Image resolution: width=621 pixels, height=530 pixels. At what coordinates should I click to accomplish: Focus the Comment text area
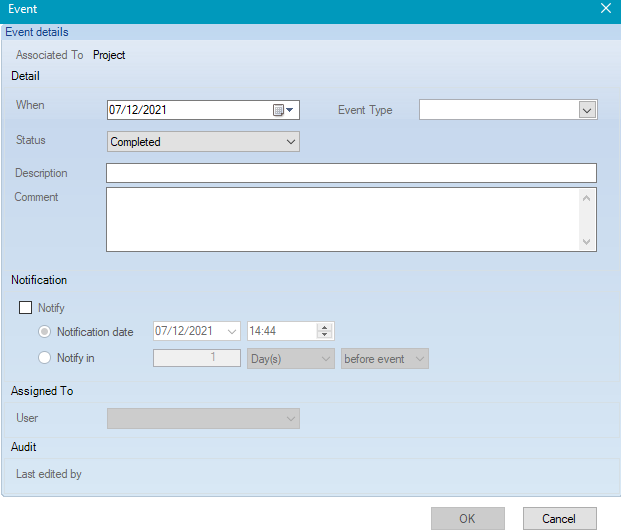coord(340,219)
